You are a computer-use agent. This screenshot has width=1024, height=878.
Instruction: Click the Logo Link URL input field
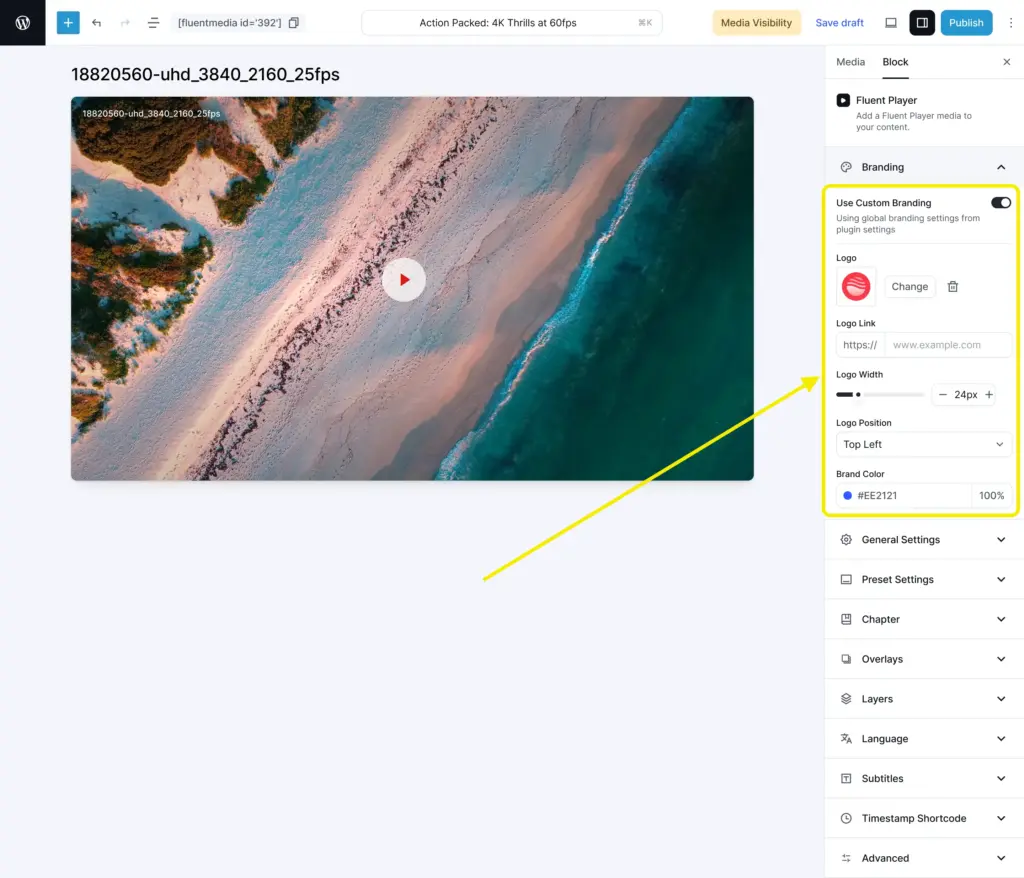948,345
